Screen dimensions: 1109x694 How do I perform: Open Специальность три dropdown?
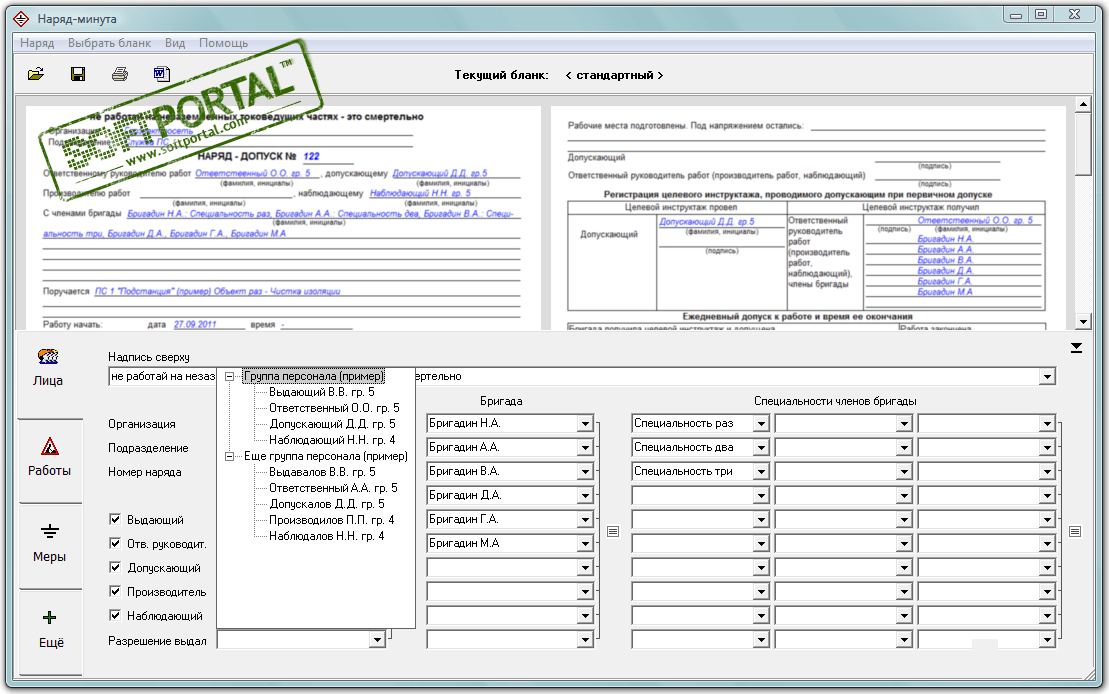click(x=761, y=472)
